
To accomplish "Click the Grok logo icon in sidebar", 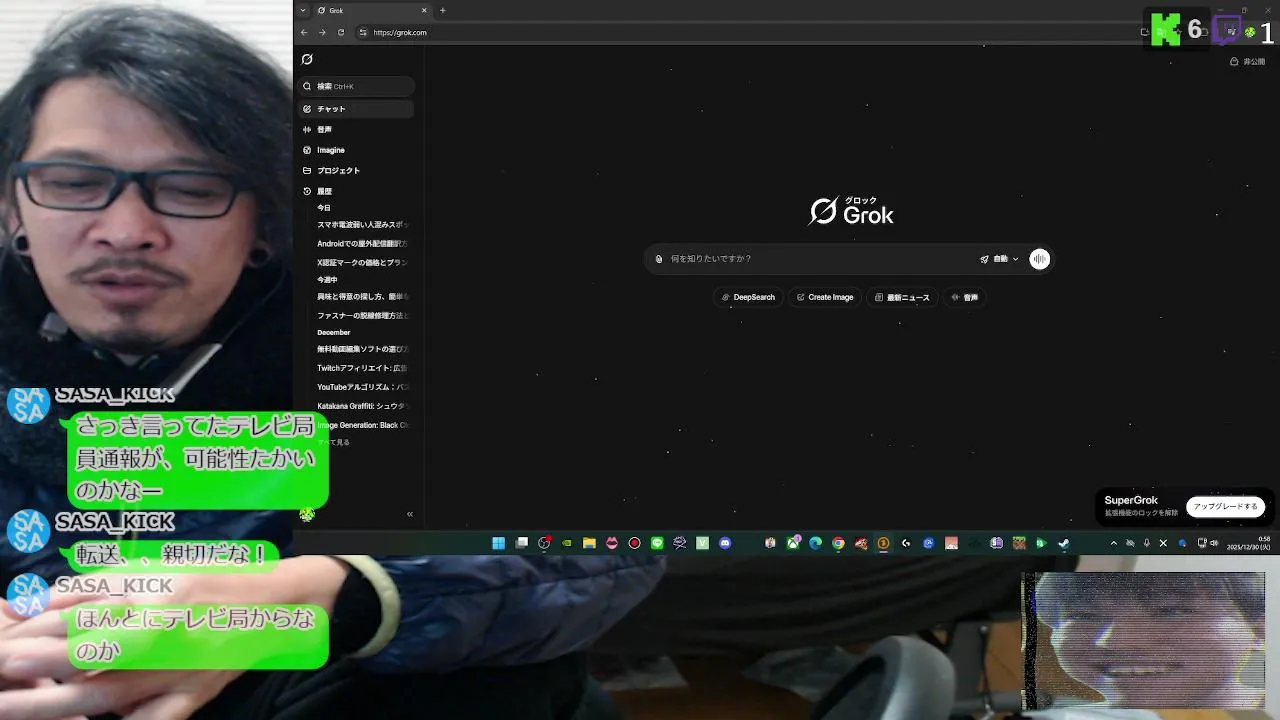I will (x=307, y=59).
